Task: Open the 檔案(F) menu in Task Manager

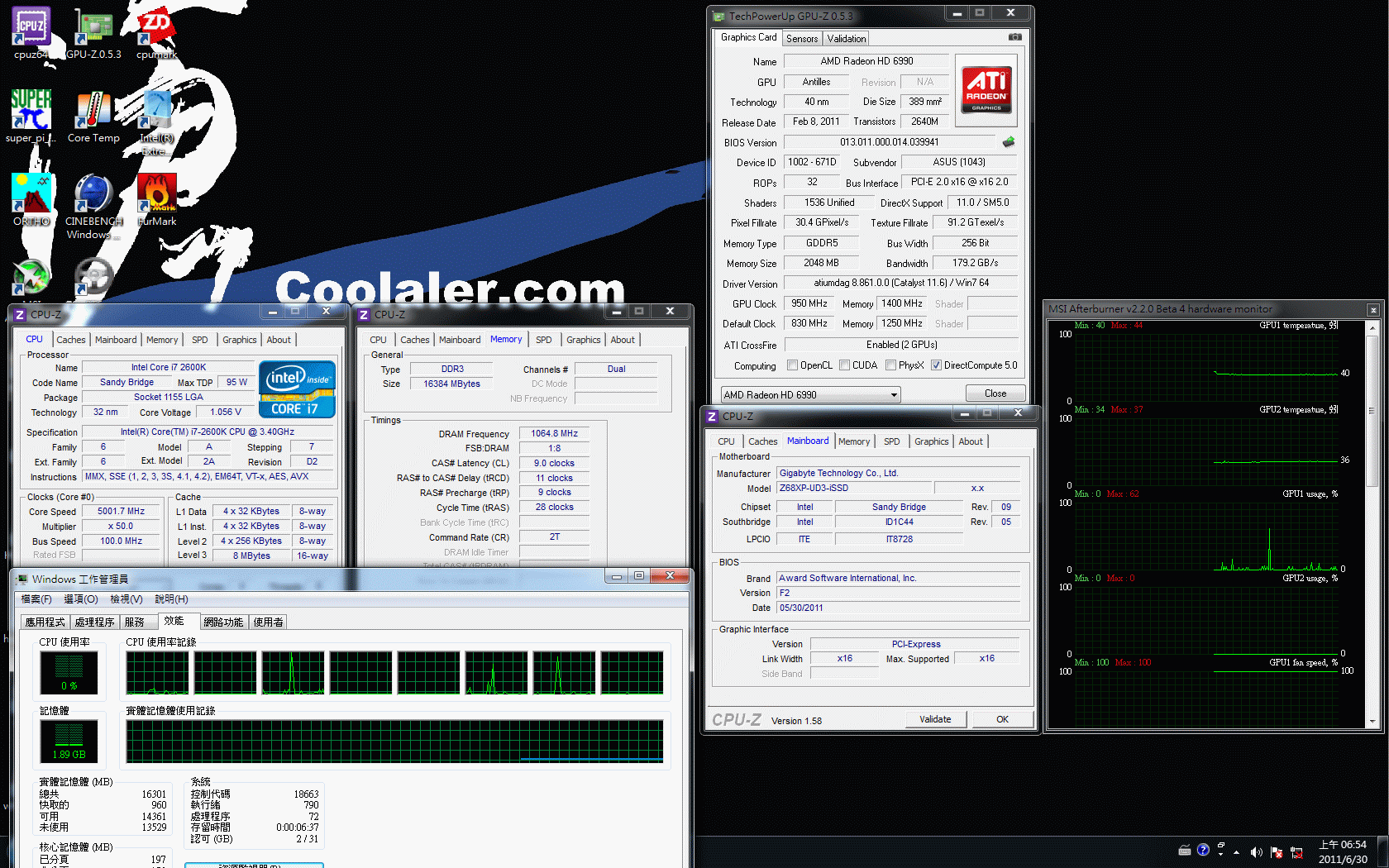Action: pyautogui.click(x=36, y=599)
